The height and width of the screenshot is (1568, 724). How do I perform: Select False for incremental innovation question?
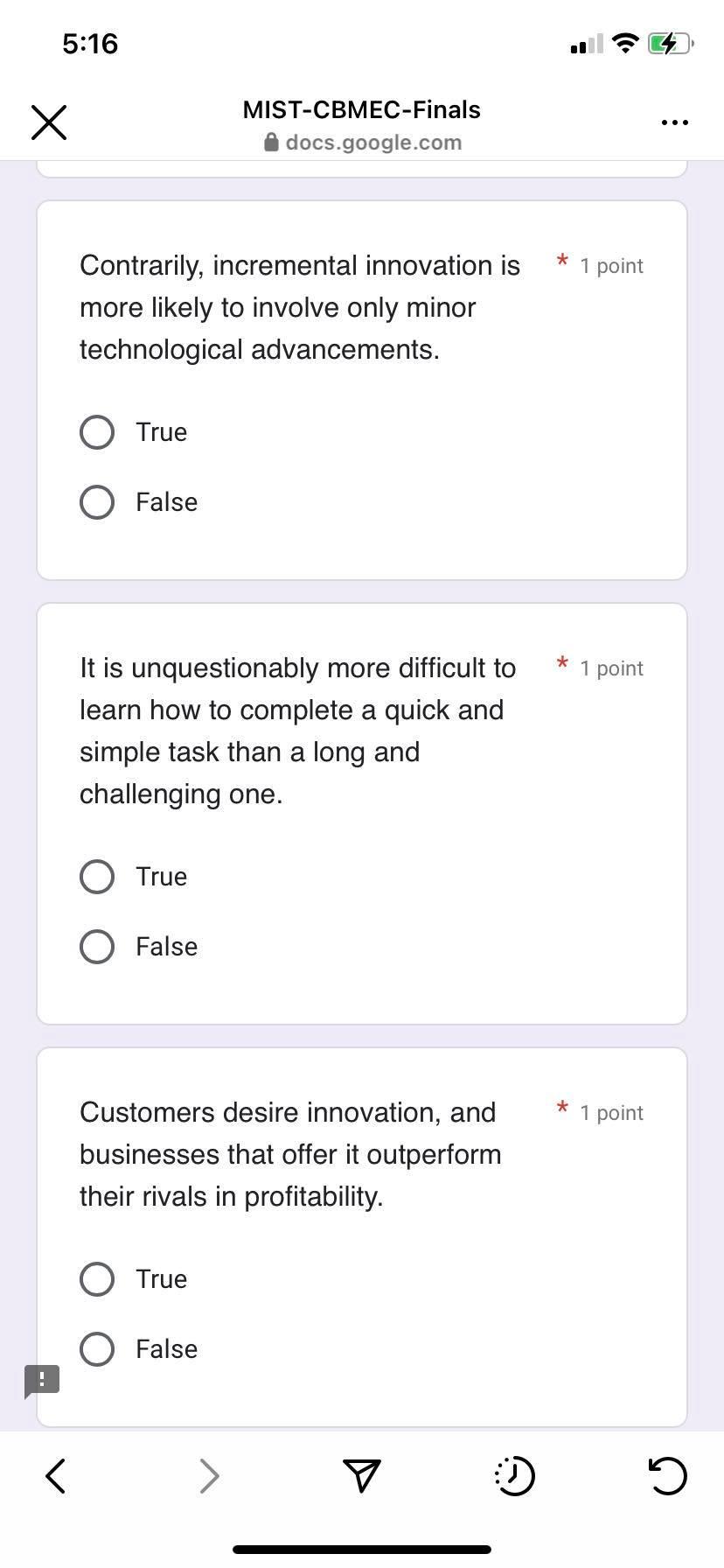(96, 501)
